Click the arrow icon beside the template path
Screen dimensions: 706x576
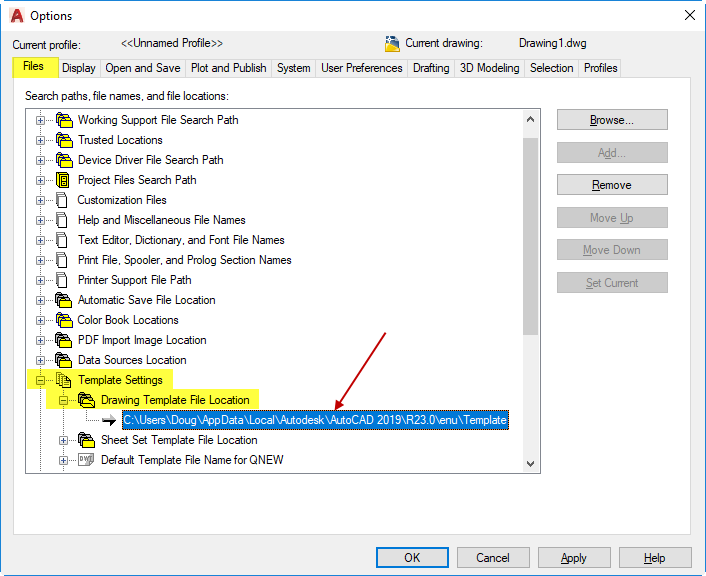109,421
